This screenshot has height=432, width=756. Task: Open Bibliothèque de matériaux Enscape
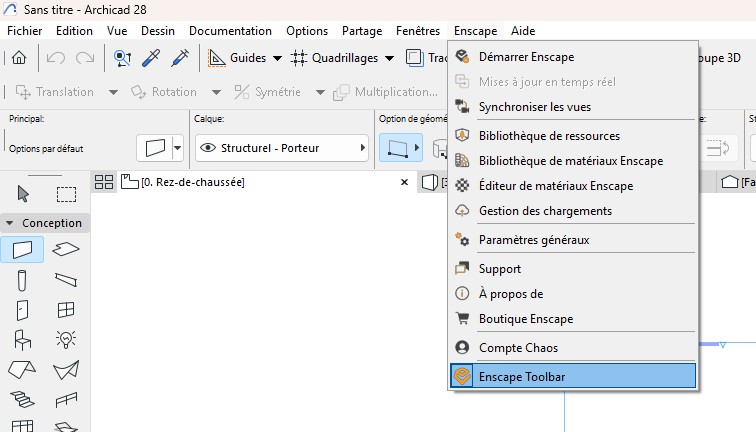point(573,161)
